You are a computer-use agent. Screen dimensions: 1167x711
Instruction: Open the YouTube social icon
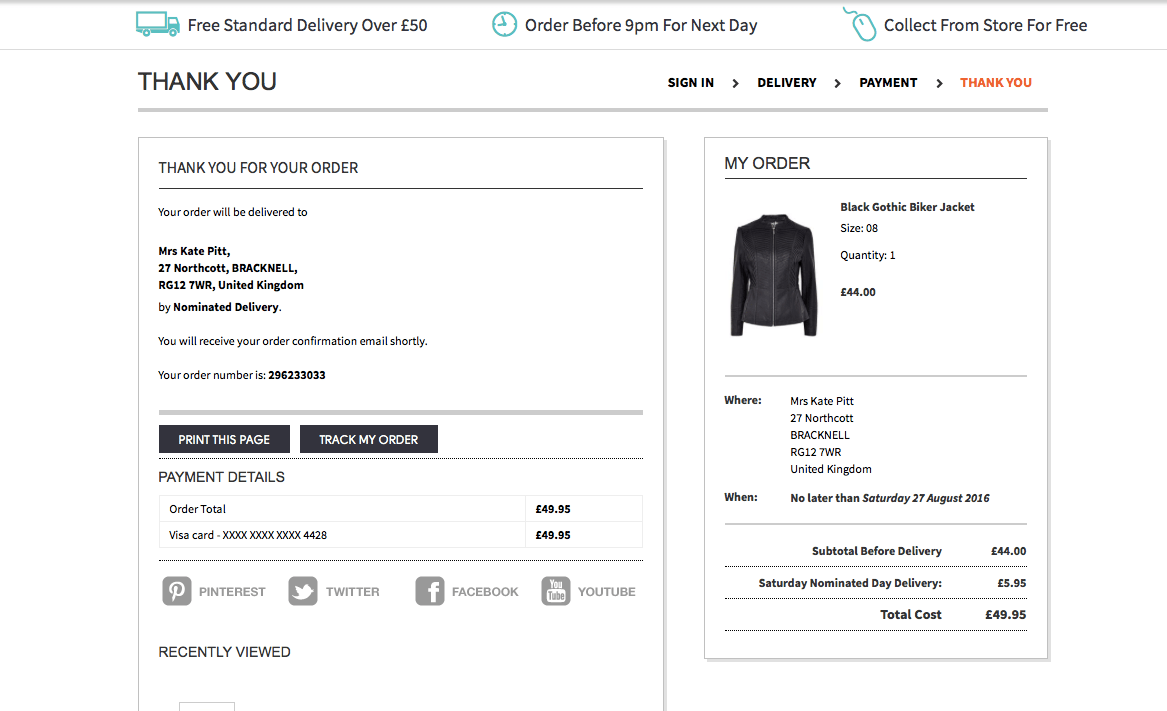[x=556, y=591]
